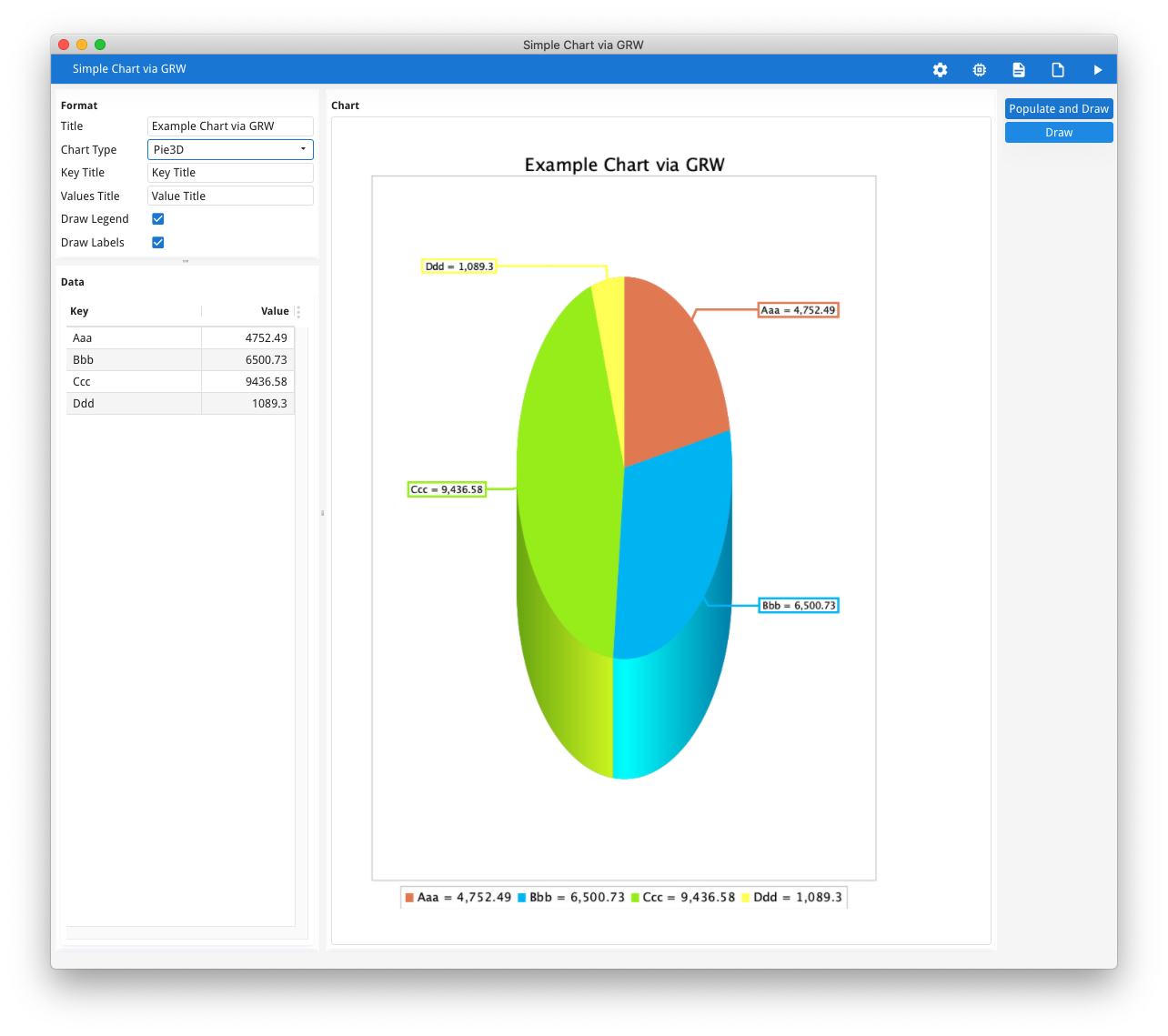Select the Bbb row value 6500.73
The image size is (1168, 1036).
point(266,359)
